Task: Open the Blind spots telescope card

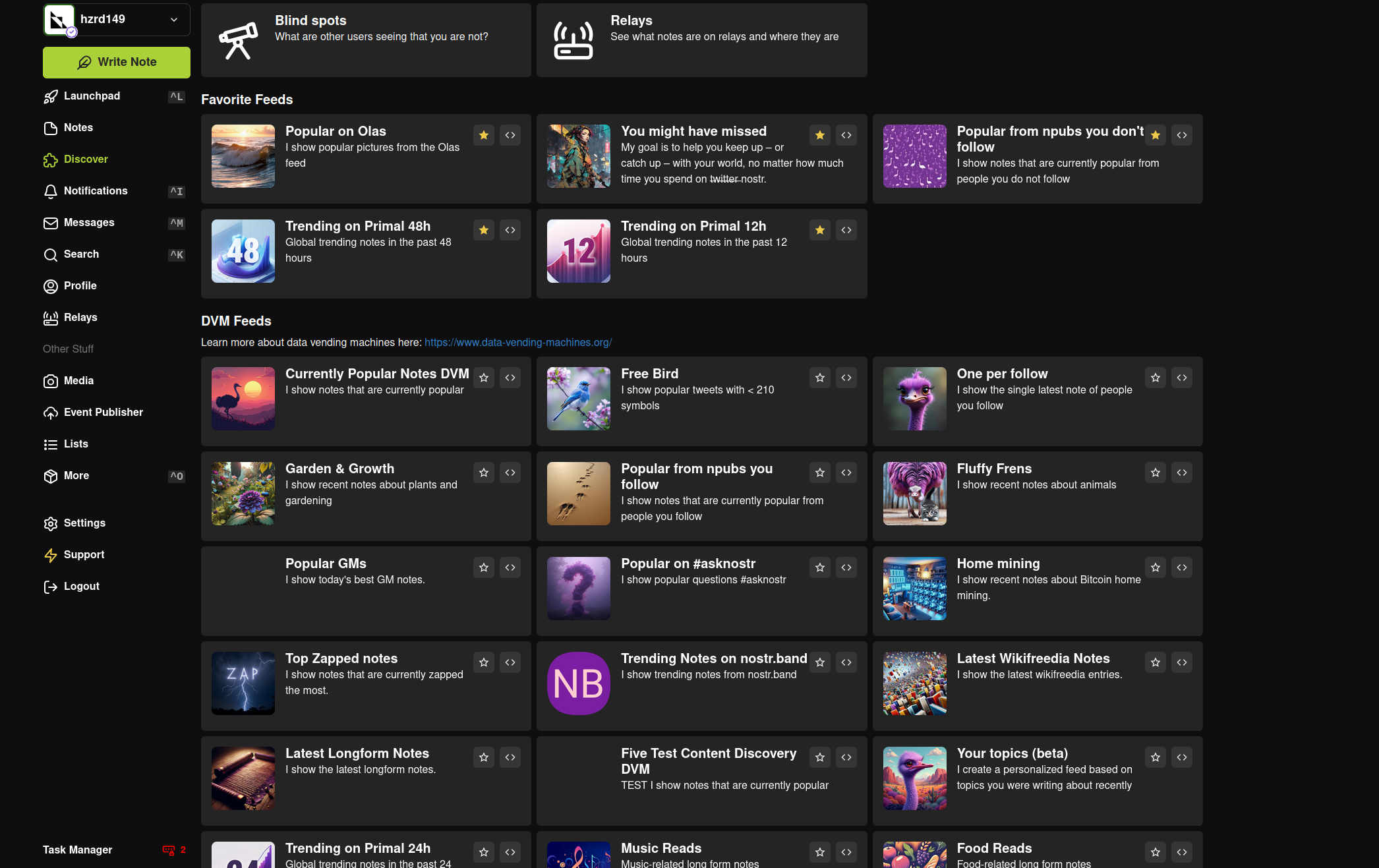Action: pos(366,40)
